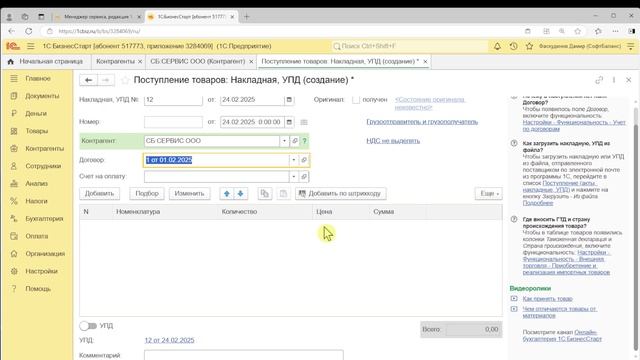Close the Поступление товаров tab

425,61
